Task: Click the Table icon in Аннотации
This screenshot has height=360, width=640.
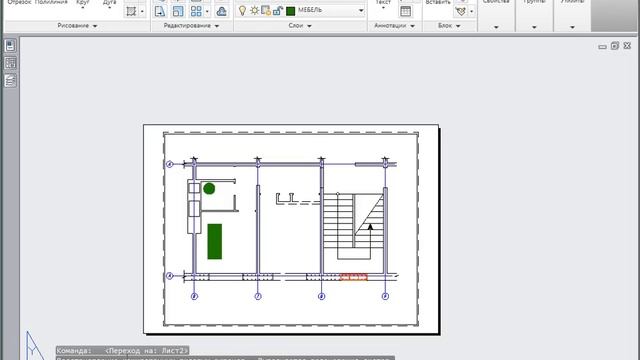Action: pos(405,11)
